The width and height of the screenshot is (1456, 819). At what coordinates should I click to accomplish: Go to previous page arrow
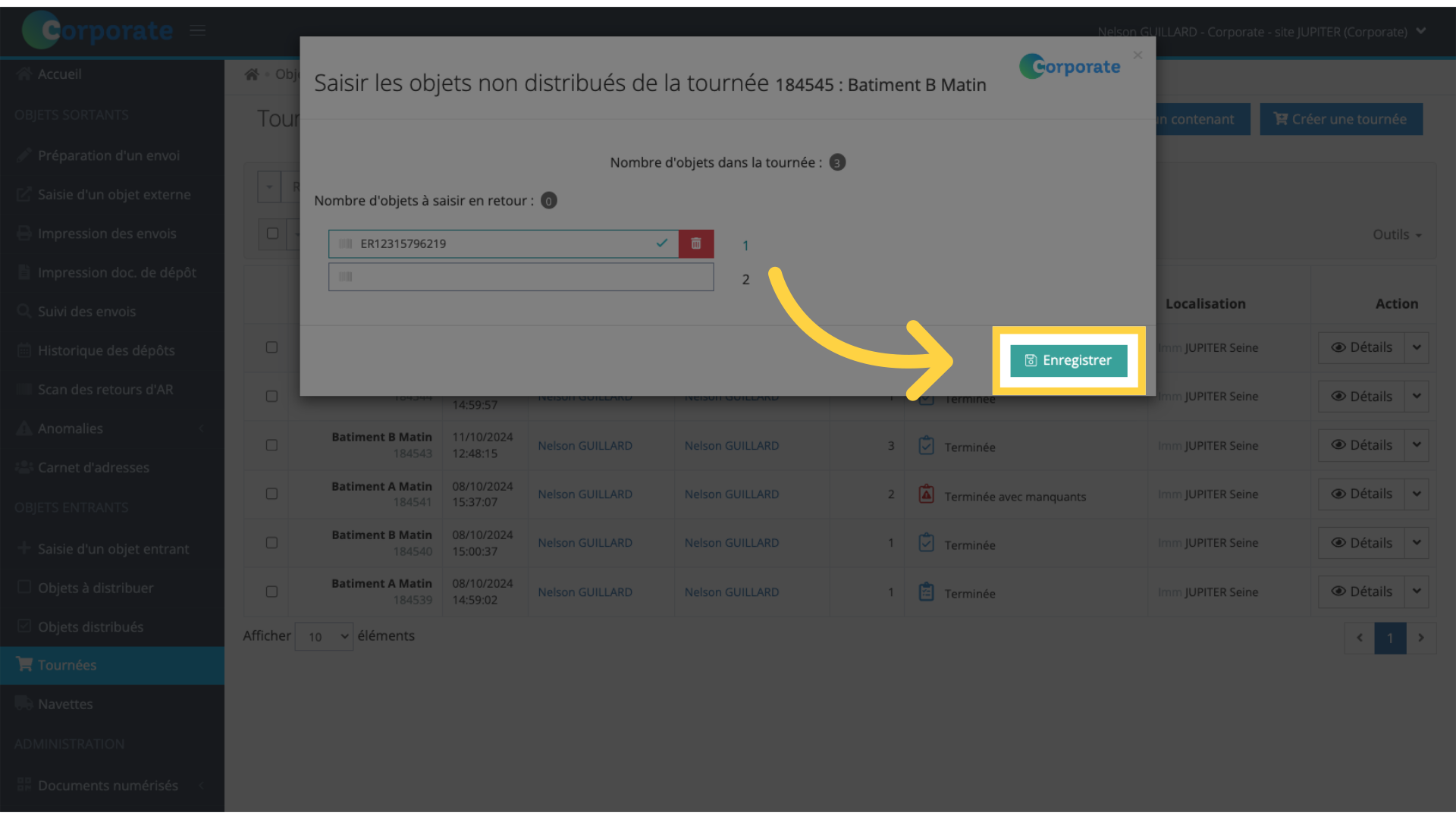pos(1360,638)
